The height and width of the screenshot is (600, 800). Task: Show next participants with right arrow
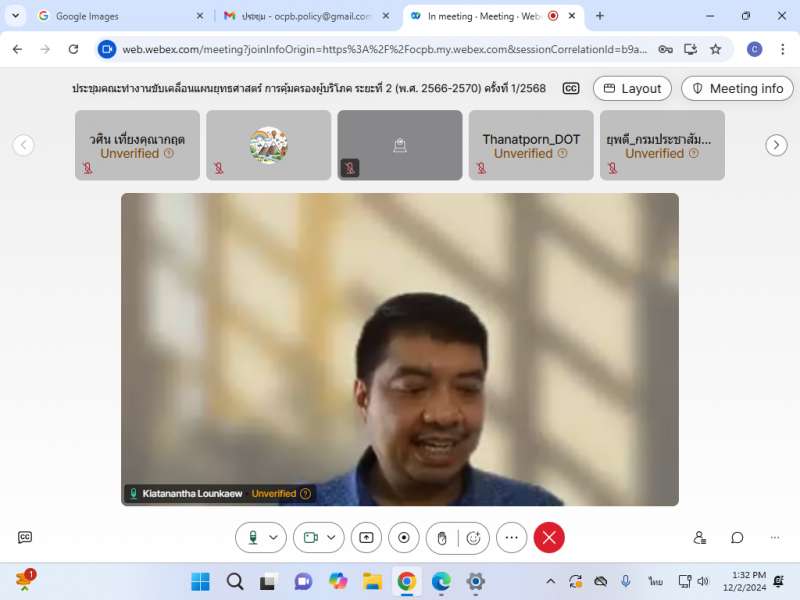tap(776, 145)
